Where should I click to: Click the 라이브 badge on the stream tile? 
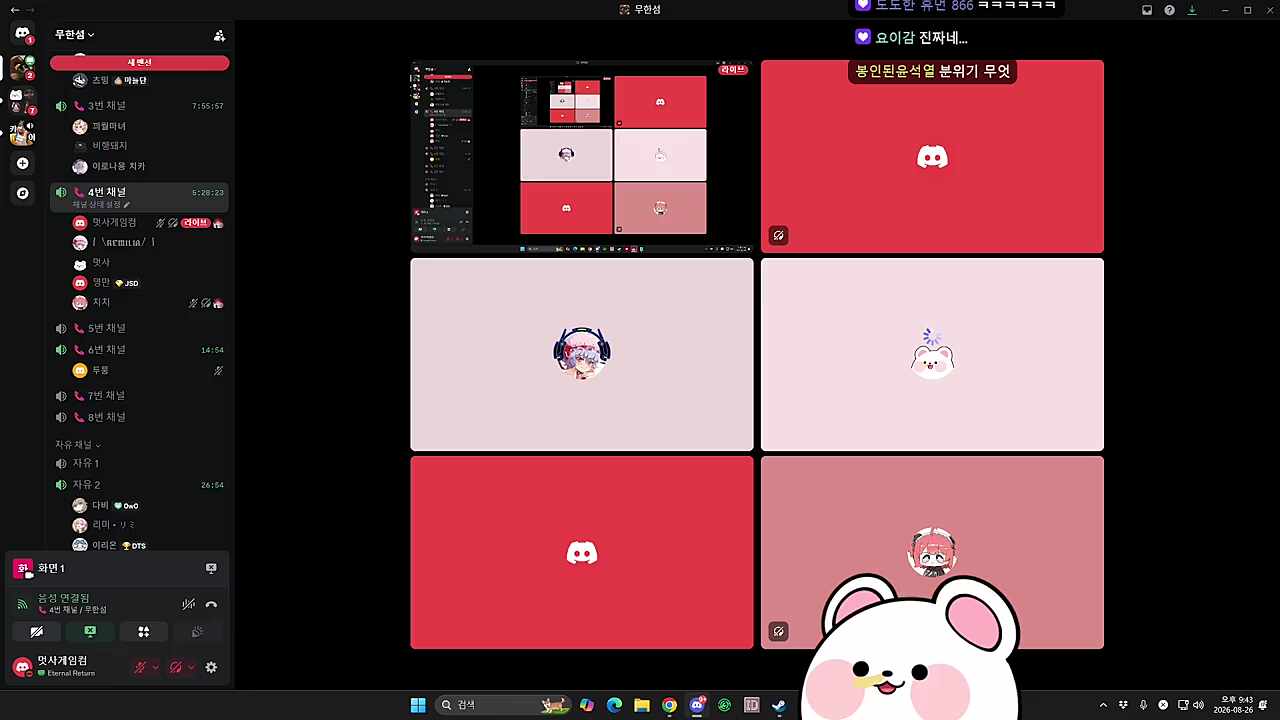click(733, 70)
